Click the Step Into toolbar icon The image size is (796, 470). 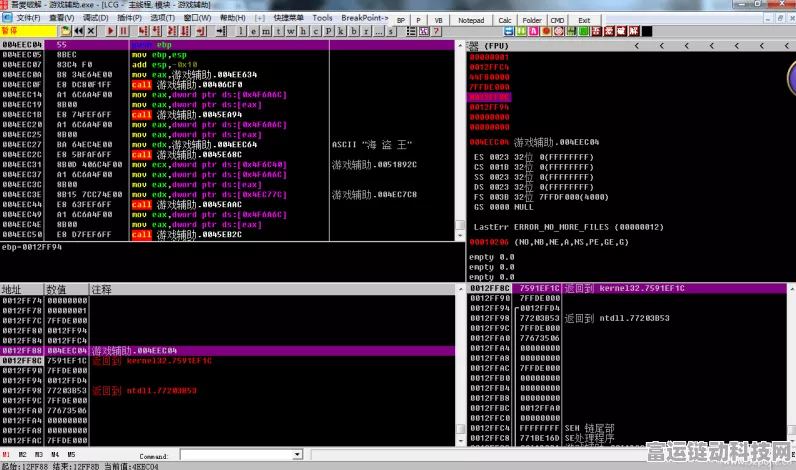coord(143,31)
